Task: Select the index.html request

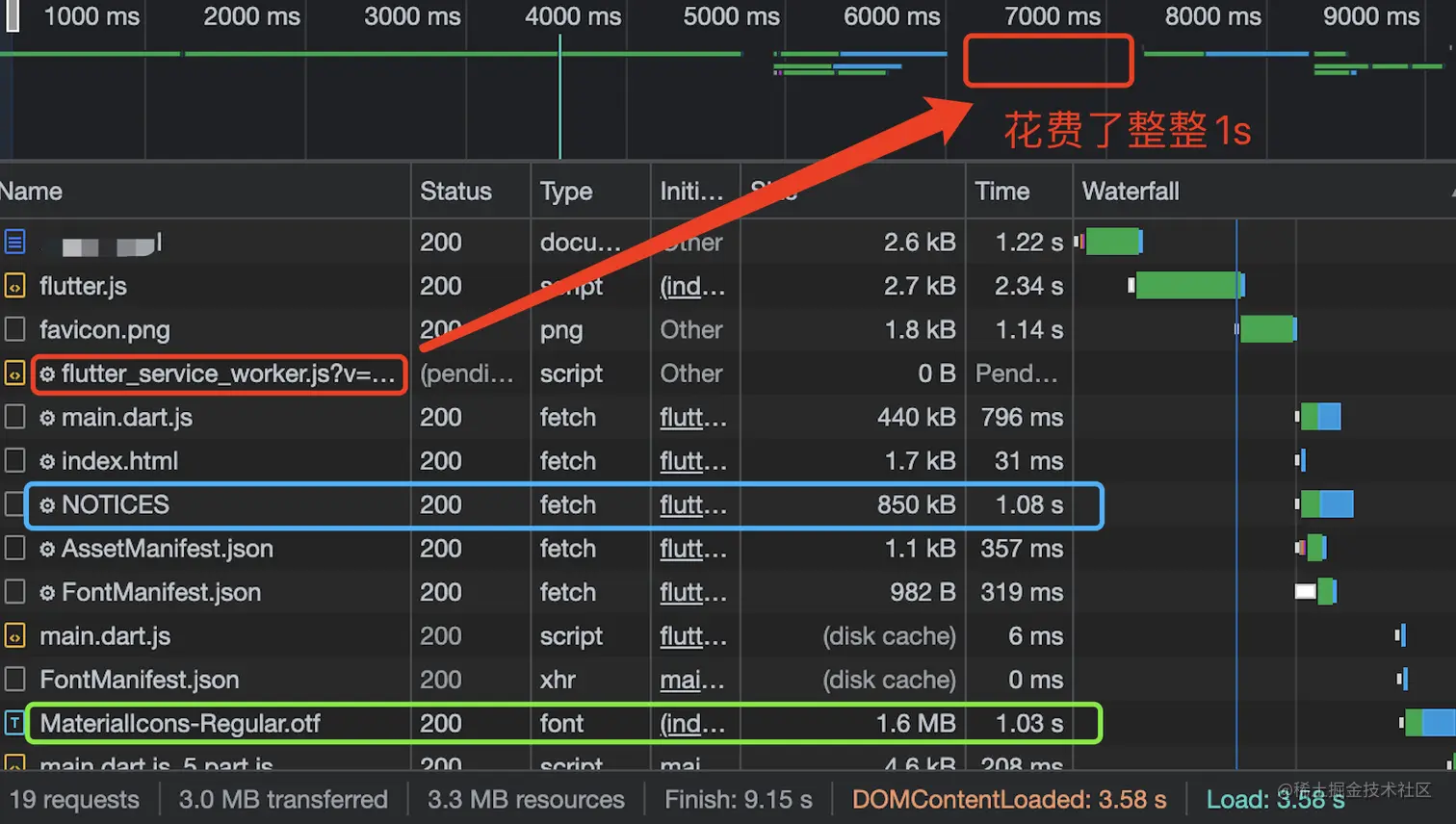Action: pyautogui.click(x=119, y=461)
